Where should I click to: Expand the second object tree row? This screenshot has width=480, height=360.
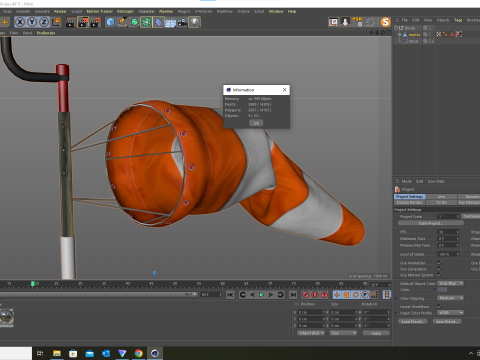(400, 34)
